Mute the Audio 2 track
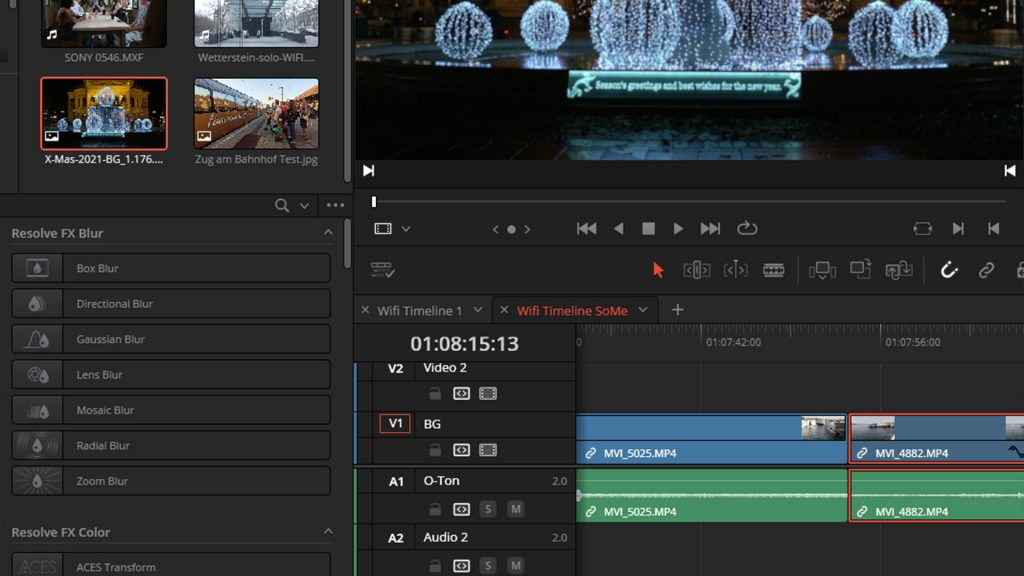 515,565
